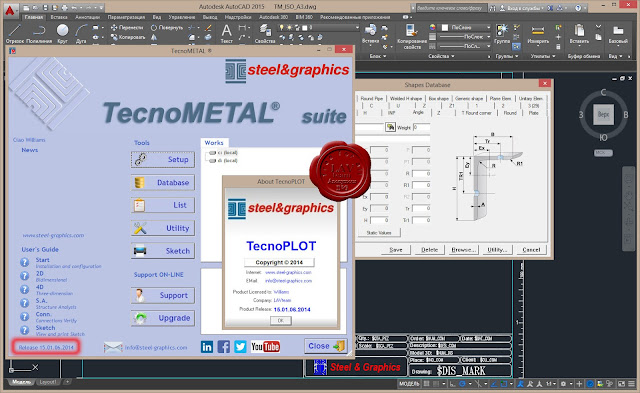
Task: Click the help icon beside S.A. guide
Action: pyautogui.click(x=24, y=303)
